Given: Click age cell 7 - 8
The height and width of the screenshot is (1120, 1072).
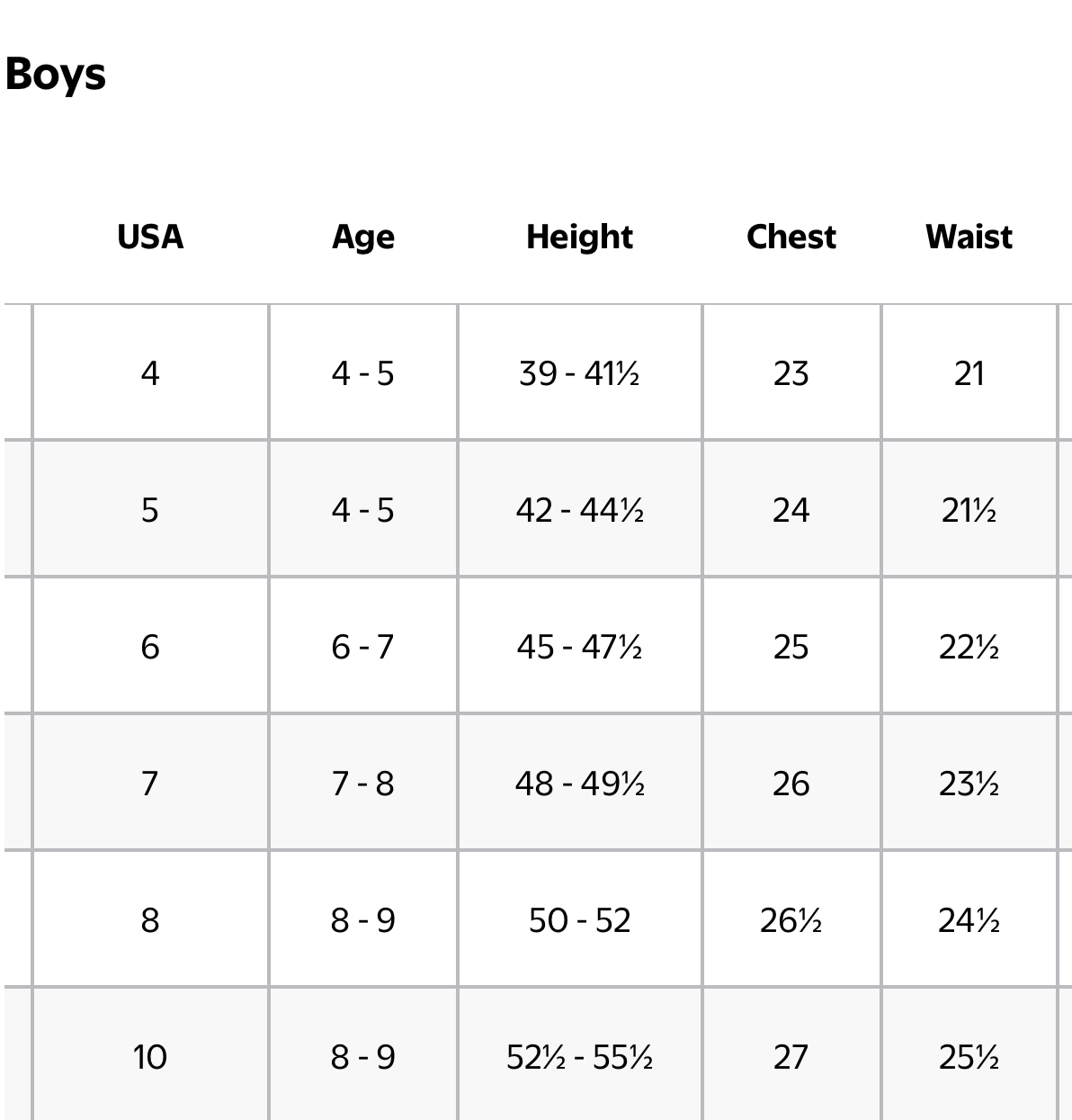Looking at the screenshot, I should coord(363,783).
